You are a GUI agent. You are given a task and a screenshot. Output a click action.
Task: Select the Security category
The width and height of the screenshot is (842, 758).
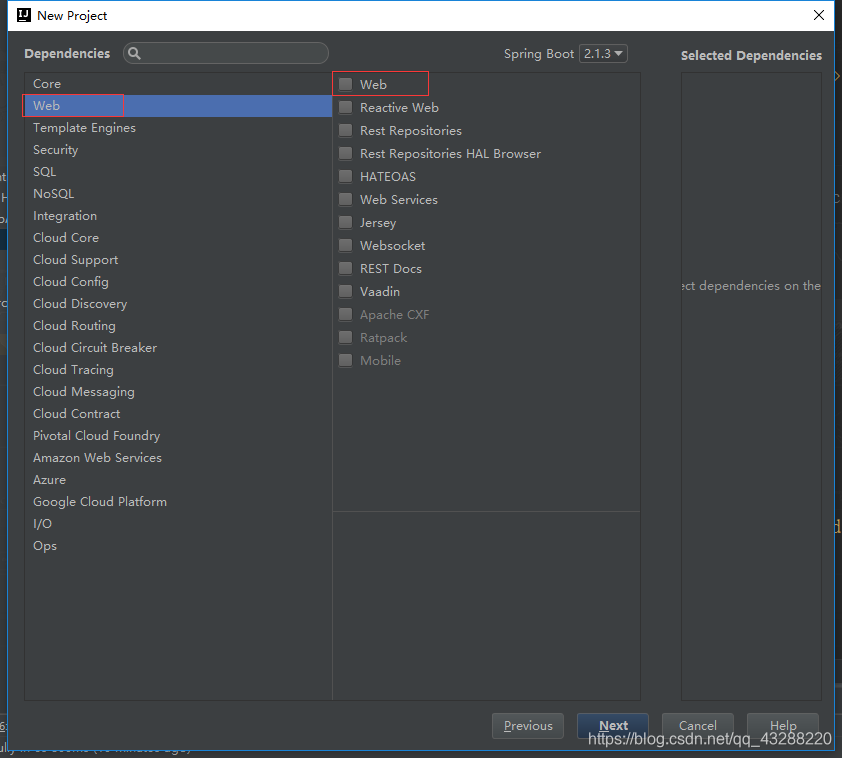click(x=178, y=150)
